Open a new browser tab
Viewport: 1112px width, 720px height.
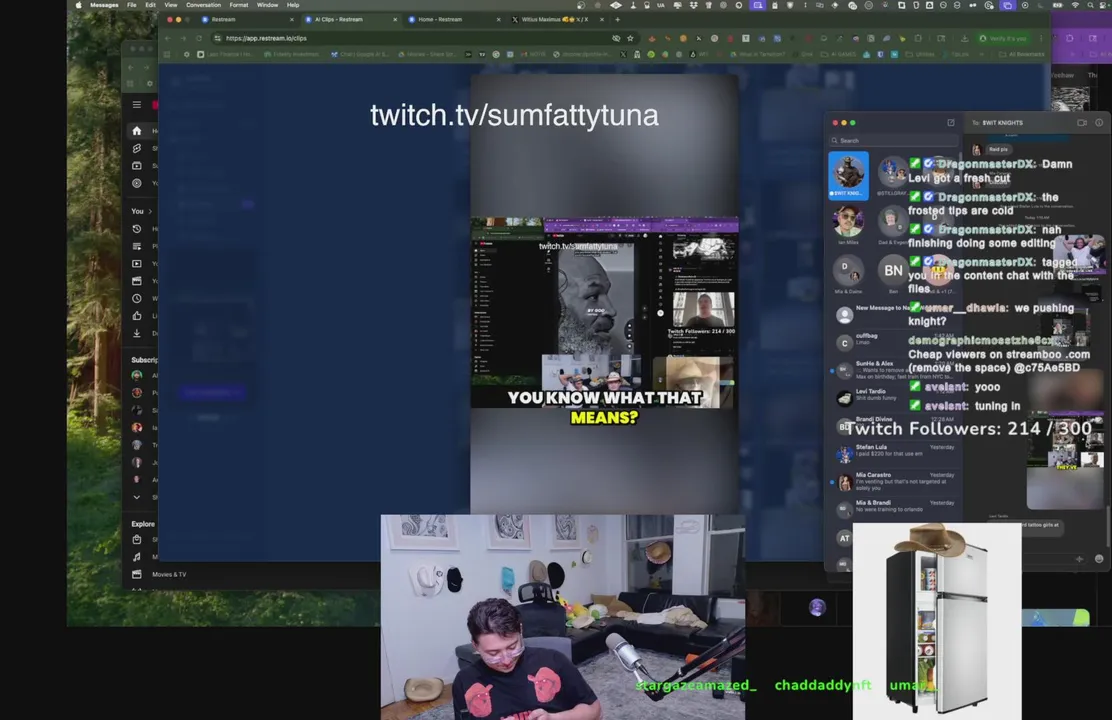point(618,19)
